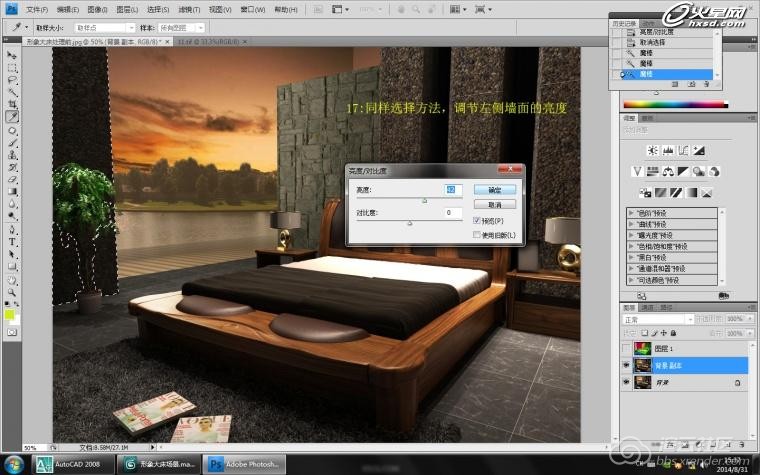Create new snapshot in History panel (camera icon)
Image resolution: width=760 pixels, height=475 pixels.
691,84
